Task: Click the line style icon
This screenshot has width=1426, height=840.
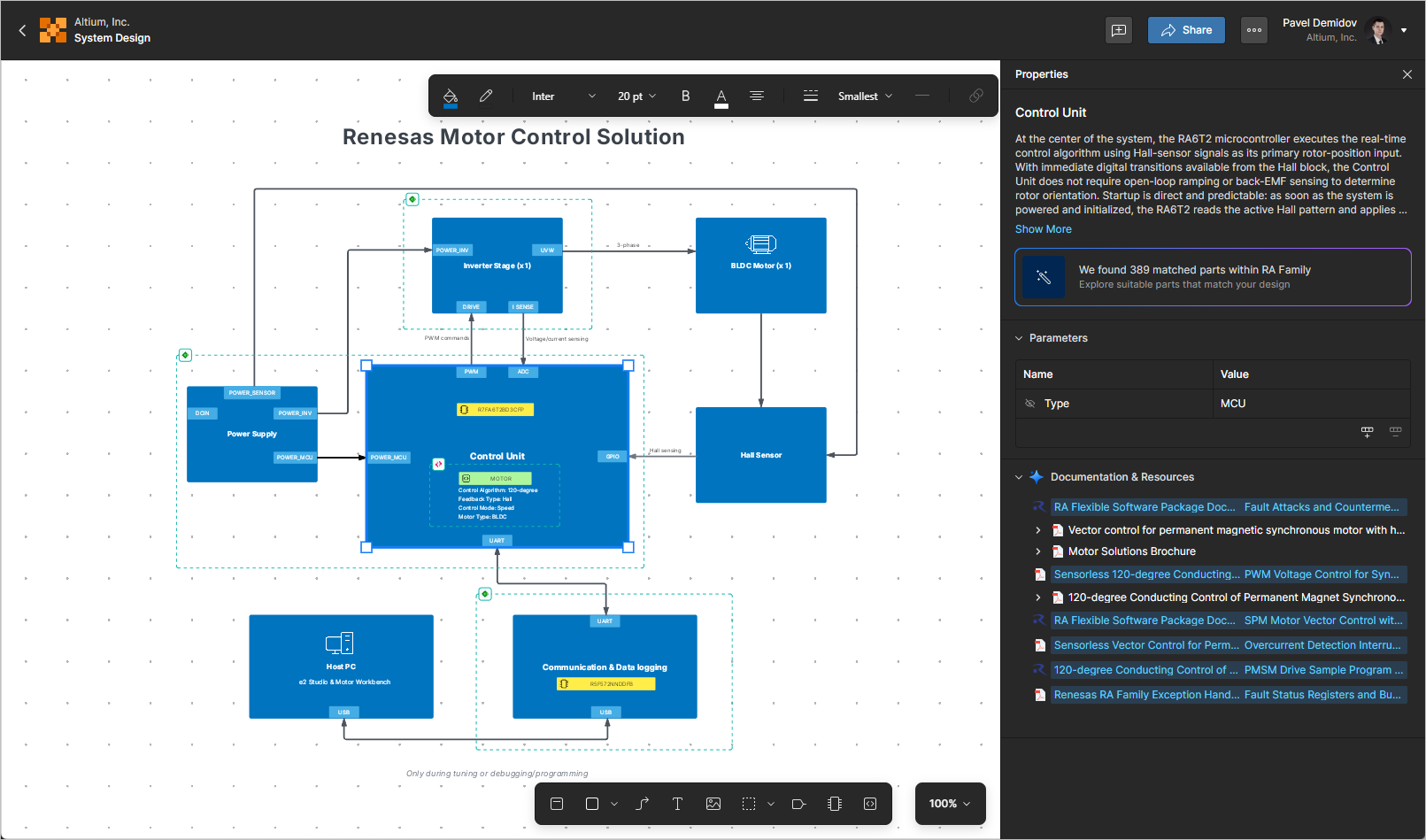Action: tap(811, 96)
